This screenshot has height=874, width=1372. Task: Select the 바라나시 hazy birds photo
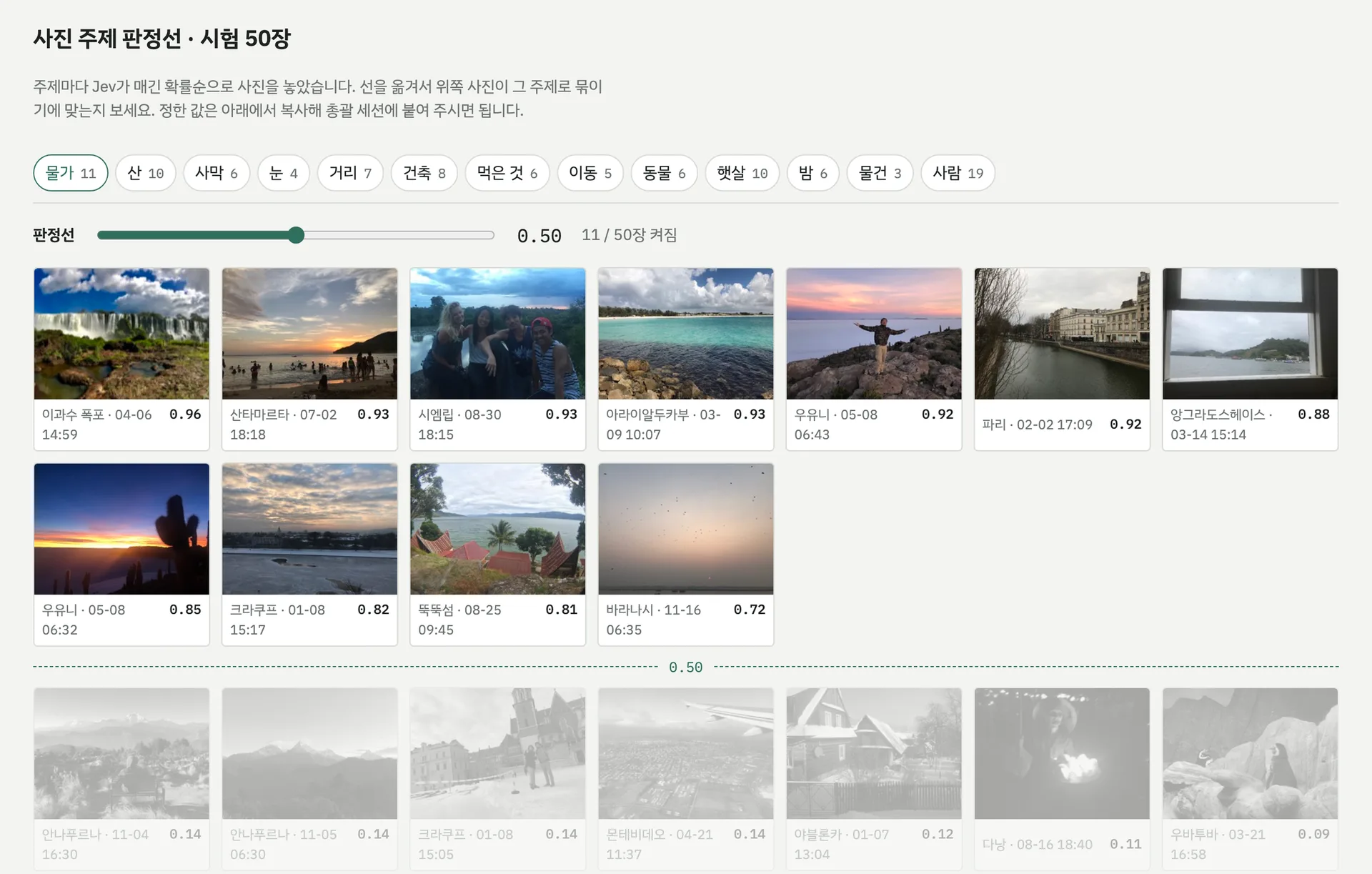tap(686, 529)
